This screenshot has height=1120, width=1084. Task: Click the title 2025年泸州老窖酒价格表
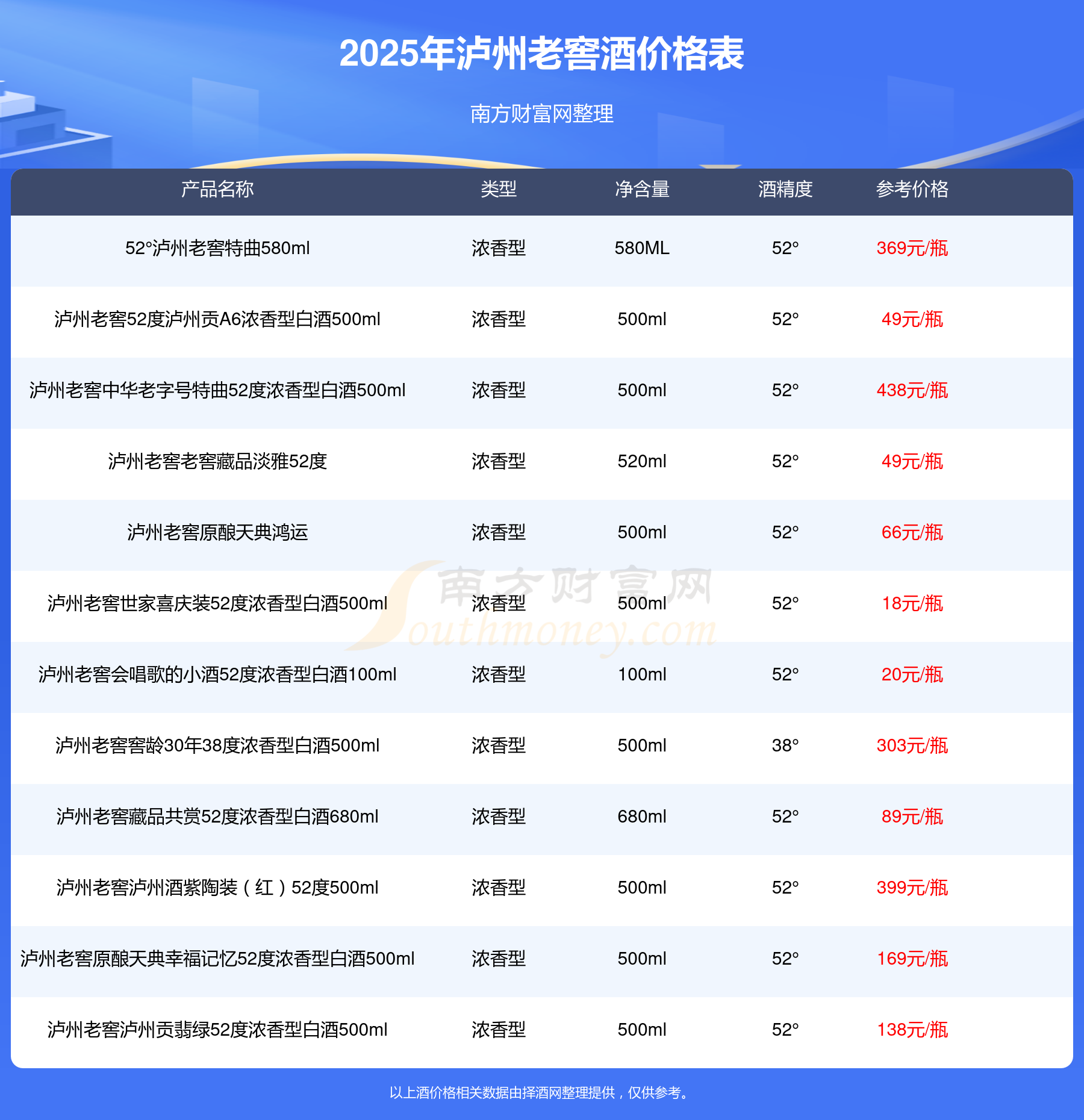542,54
